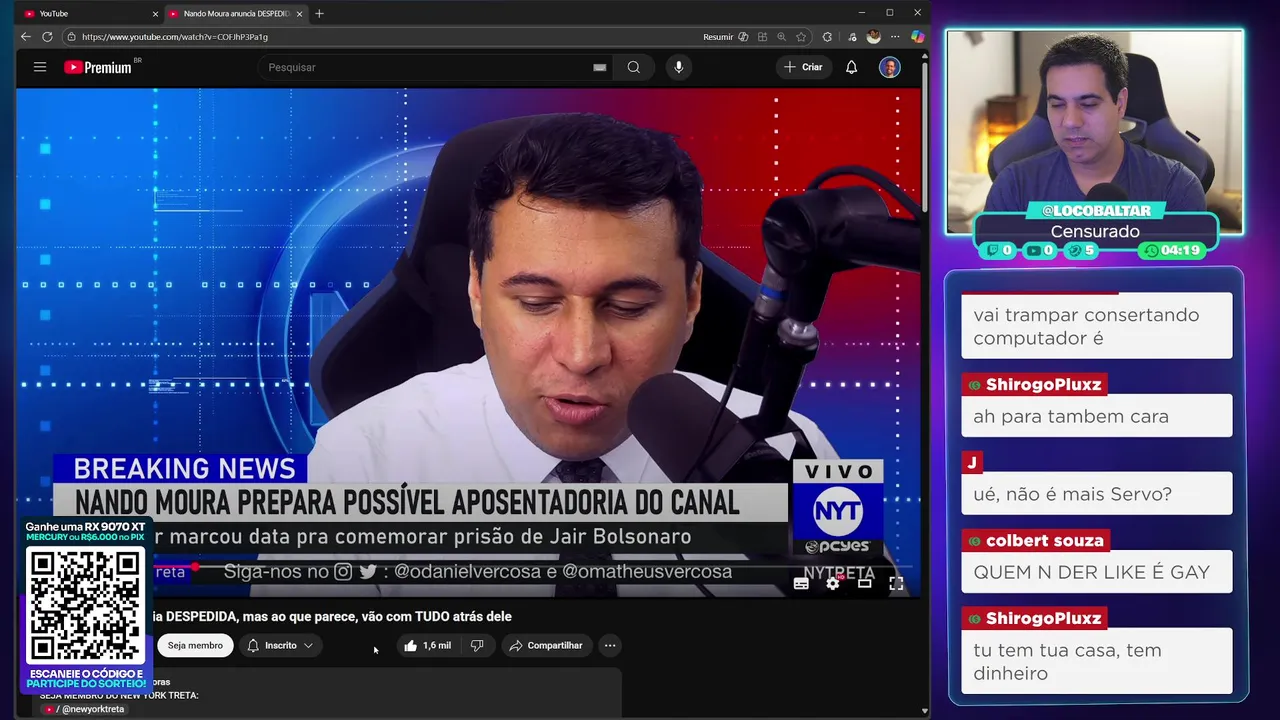Click the Compartilhar share button

click(546, 646)
